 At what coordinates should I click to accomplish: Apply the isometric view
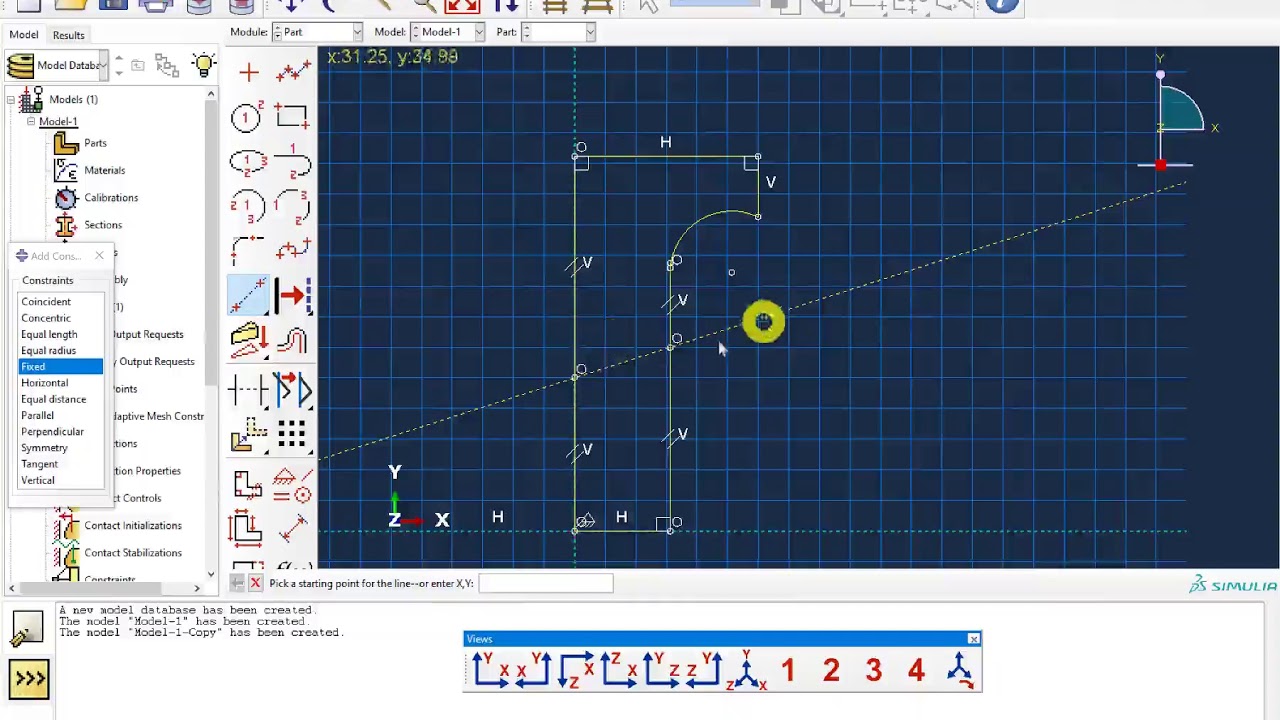coord(748,670)
